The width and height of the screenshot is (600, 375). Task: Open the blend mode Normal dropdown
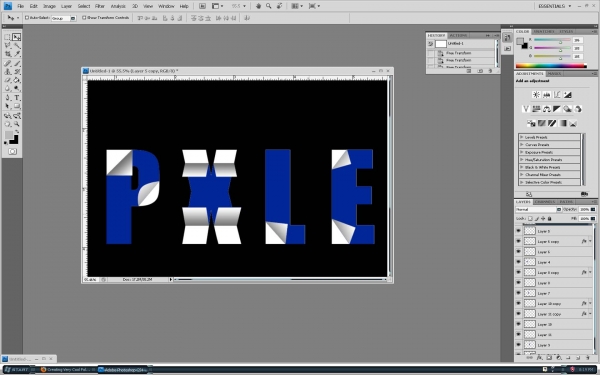tap(538, 209)
